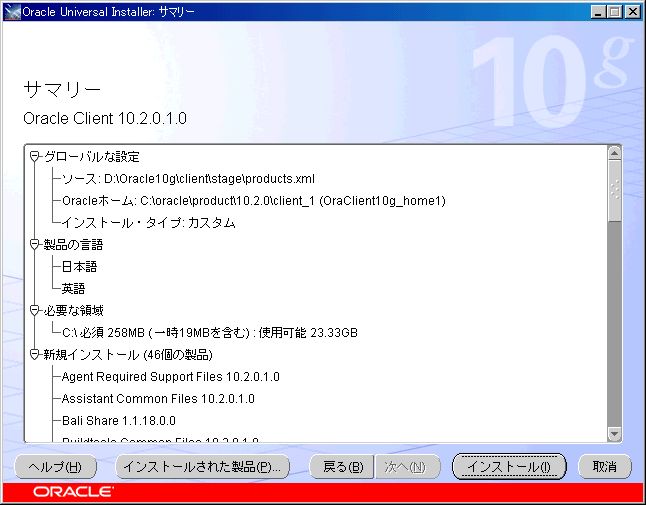Click scrollbar down arrow in summary list
The width and height of the screenshot is (646, 505).
pyautogui.click(x=614, y=434)
